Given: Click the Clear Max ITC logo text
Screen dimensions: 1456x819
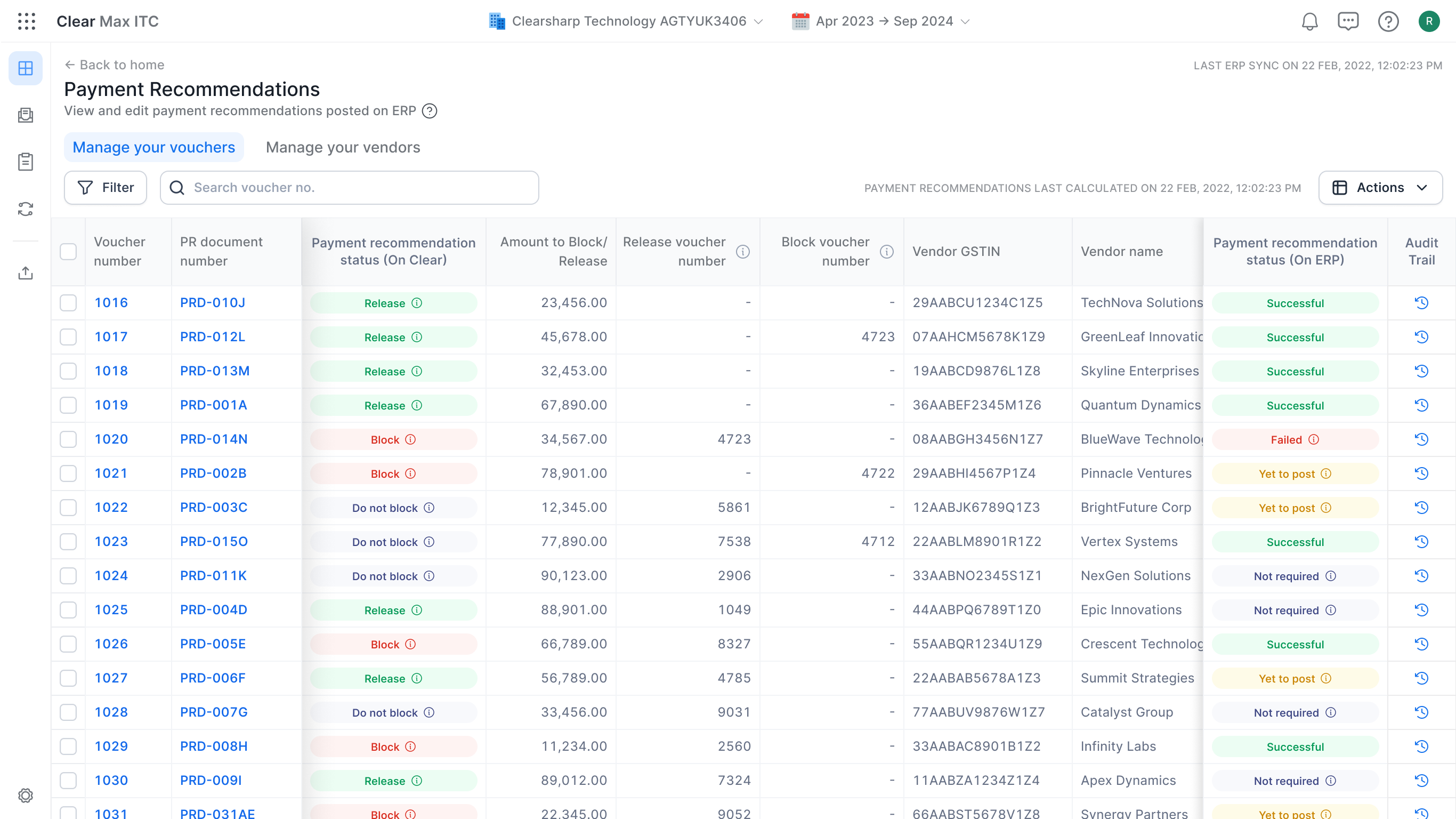Looking at the screenshot, I should pyautogui.click(x=108, y=21).
